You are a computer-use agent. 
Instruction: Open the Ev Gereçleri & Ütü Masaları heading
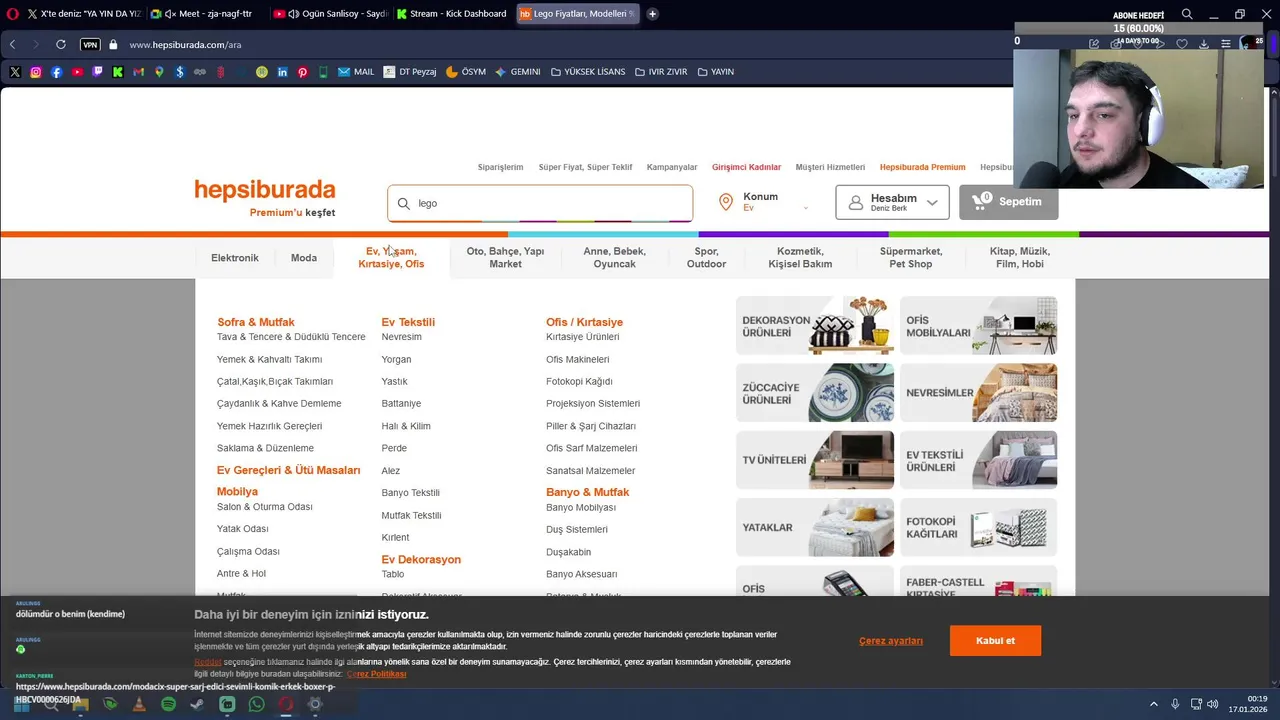point(288,470)
